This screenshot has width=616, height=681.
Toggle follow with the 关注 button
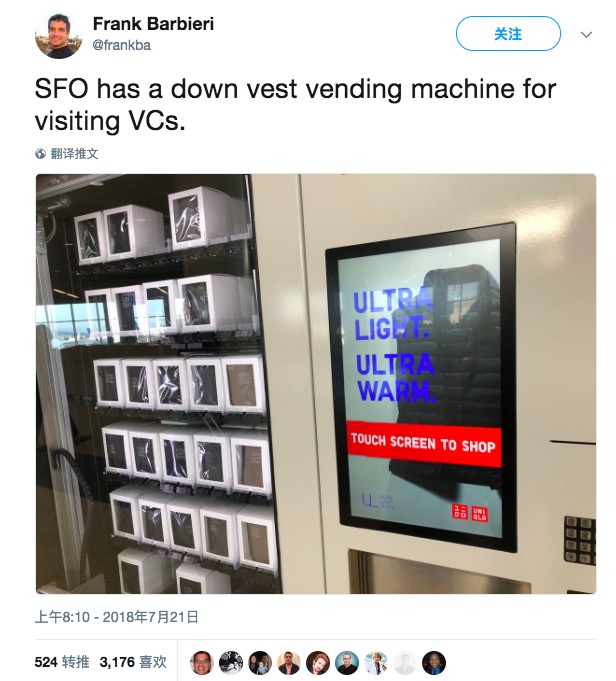(x=508, y=34)
